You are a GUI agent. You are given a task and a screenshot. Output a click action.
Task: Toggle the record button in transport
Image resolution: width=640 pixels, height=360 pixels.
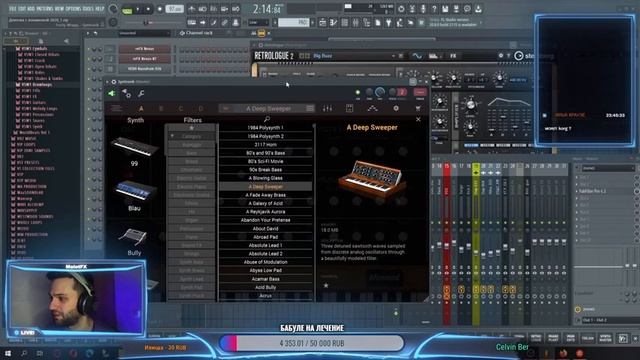[160, 9]
